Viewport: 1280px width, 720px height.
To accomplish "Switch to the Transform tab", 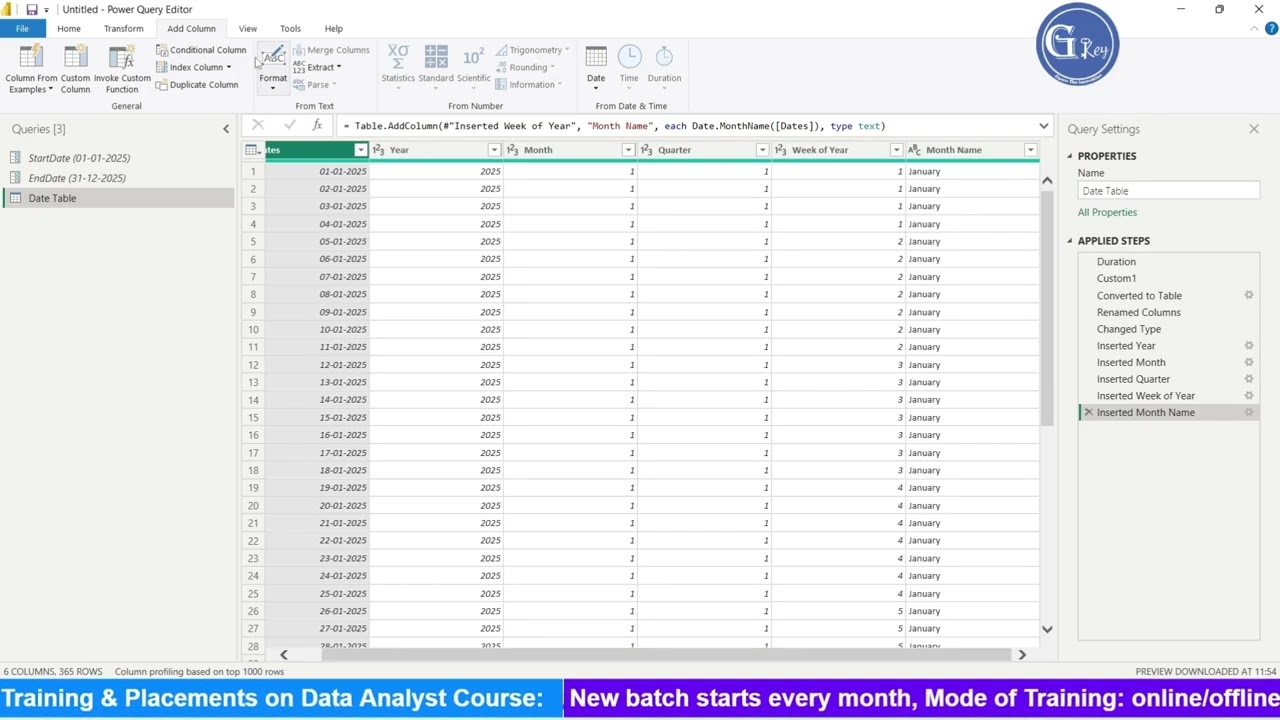I will point(124,29).
